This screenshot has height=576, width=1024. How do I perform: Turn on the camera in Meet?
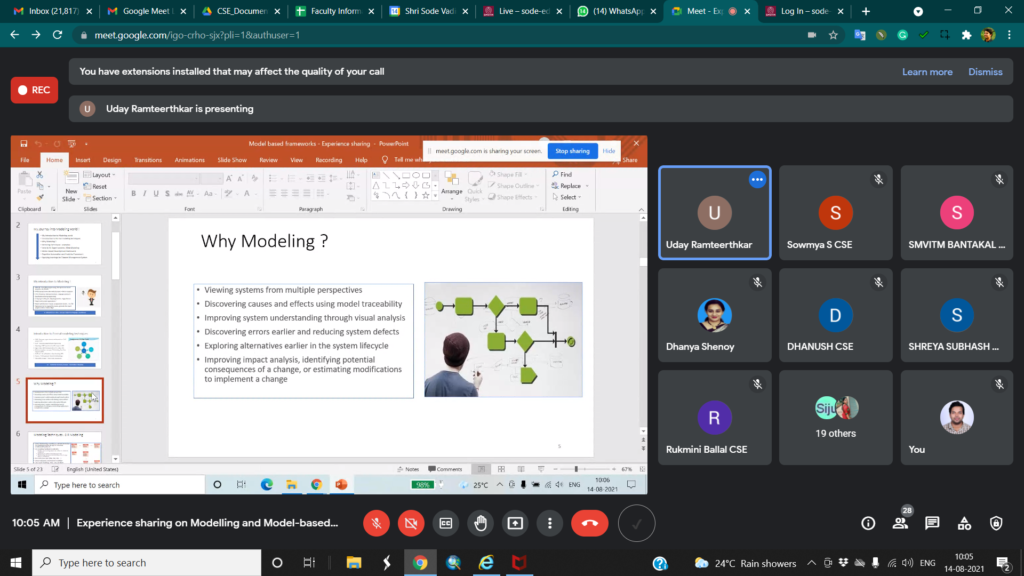tap(411, 522)
